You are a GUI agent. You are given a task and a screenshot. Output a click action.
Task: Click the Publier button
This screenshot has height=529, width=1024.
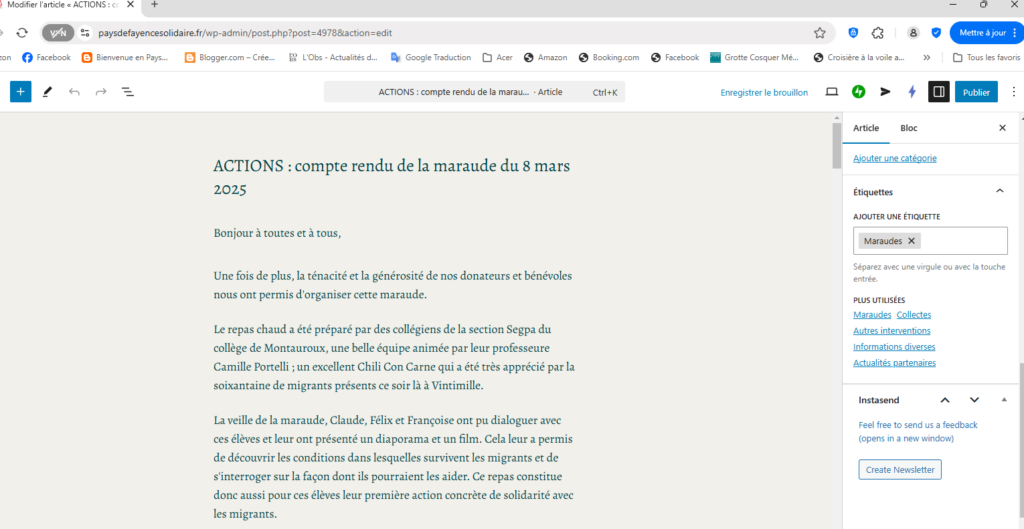click(x=976, y=92)
